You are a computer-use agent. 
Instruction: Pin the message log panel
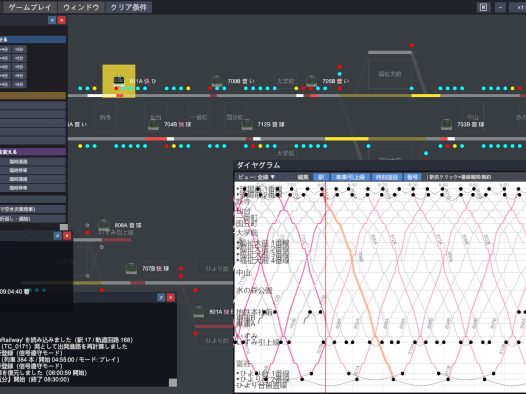pos(161,297)
